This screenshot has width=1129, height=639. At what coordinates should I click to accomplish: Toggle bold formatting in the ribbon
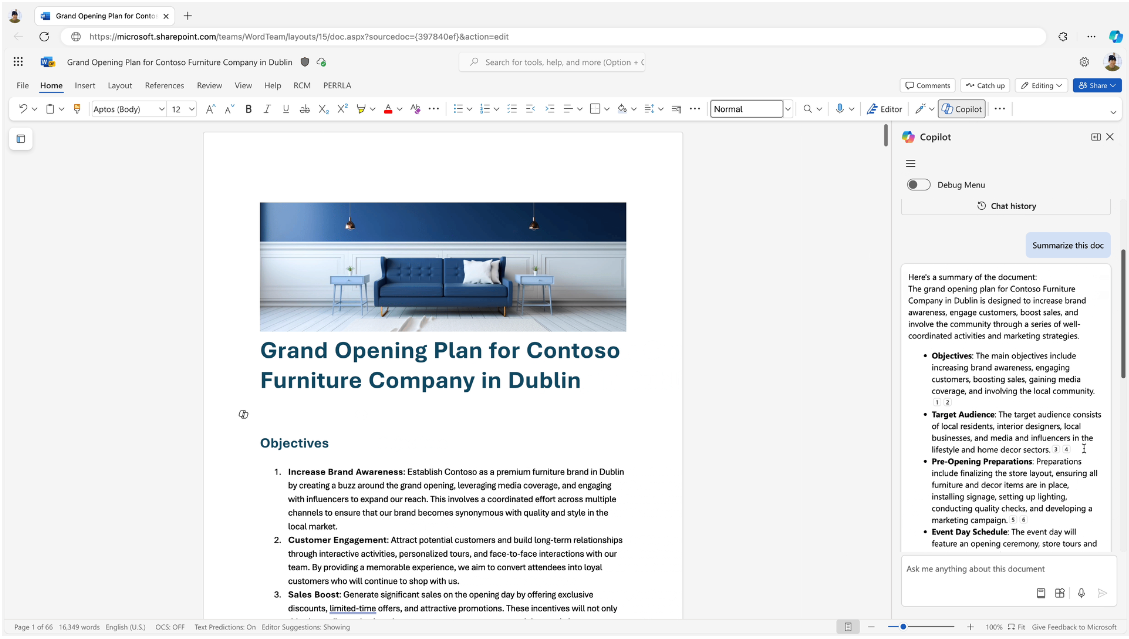click(248, 109)
